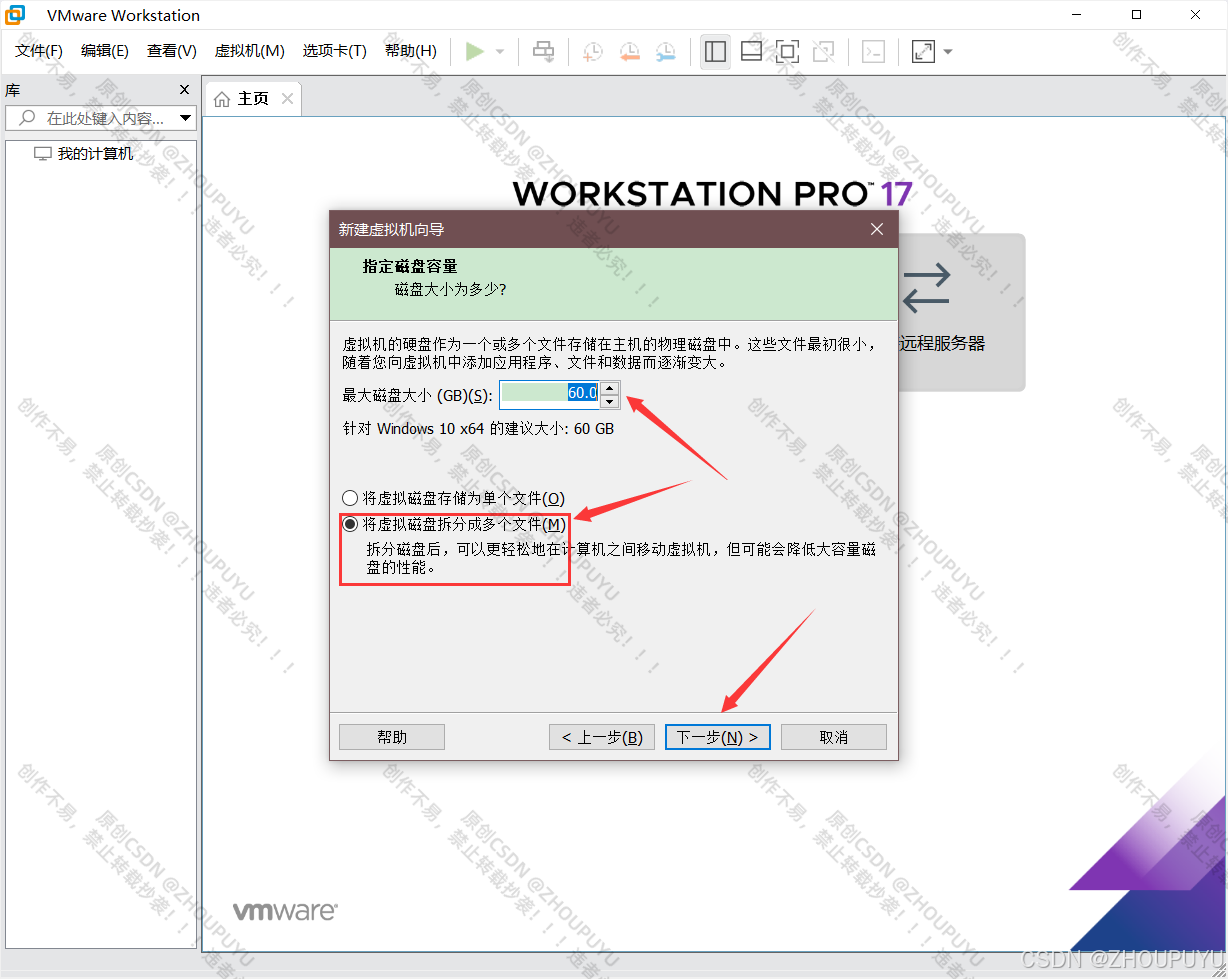Open the 文件(F) menu
The width and height of the screenshot is (1228, 979).
pyautogui.click(x=39, y=51)
